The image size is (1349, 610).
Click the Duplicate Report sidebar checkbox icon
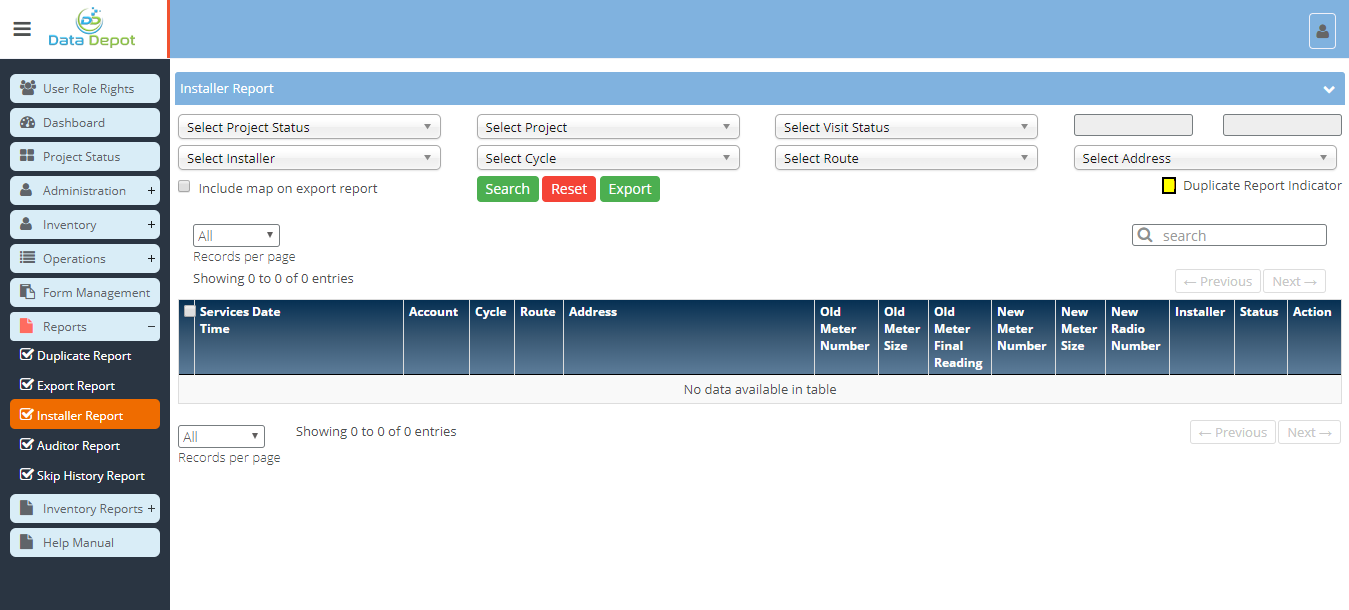27,356
